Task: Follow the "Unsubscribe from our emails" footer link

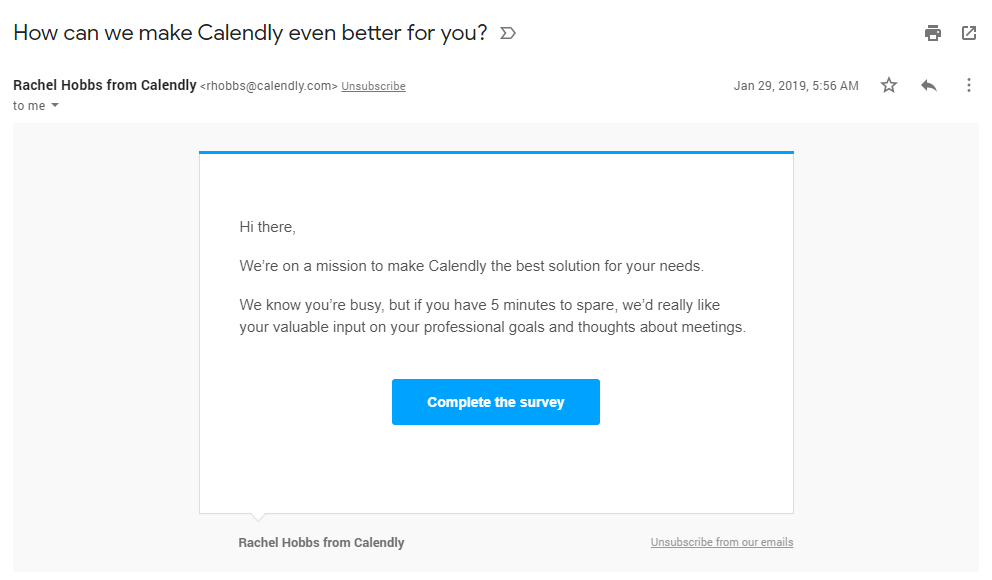Action: point(721,542)
